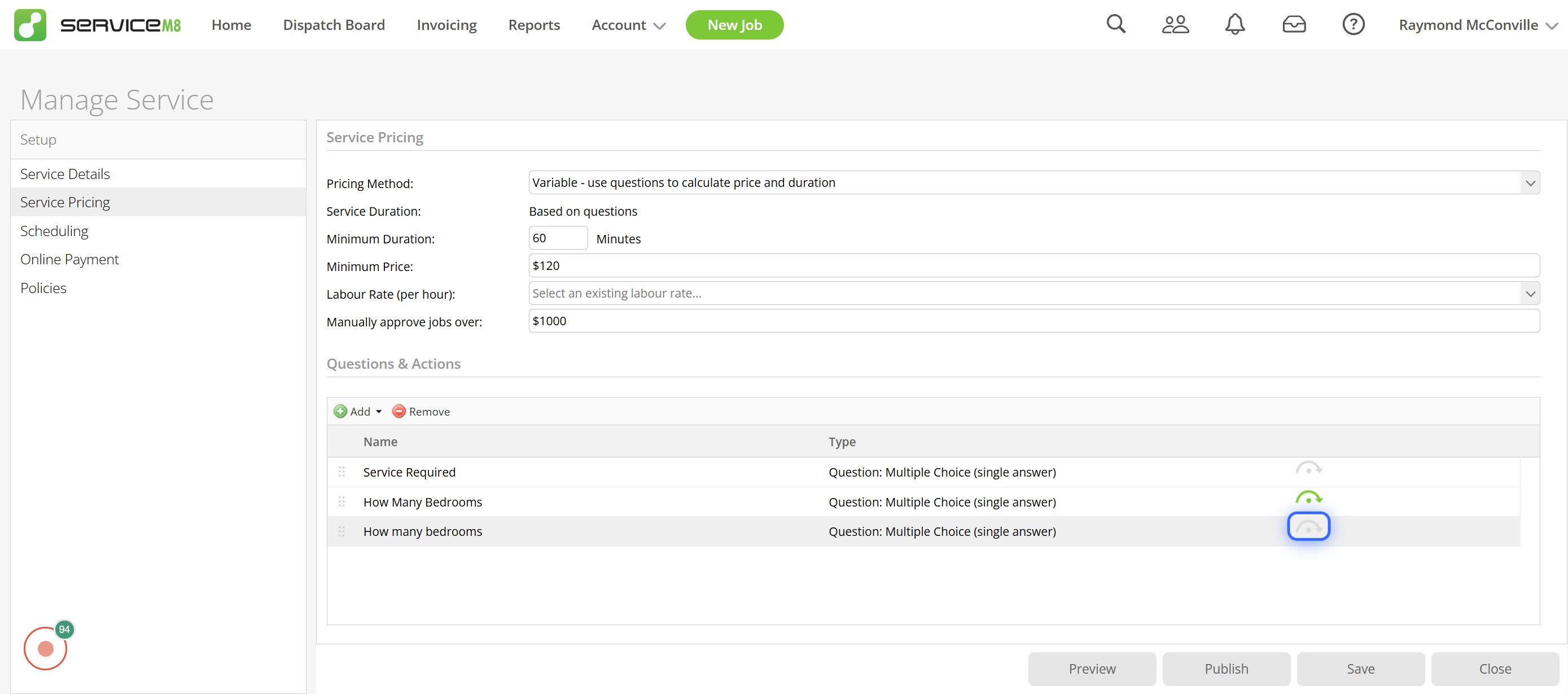This screenshot has height=694, width=1568.
Task: Click the red Remove minus icon
Action: point(398,412)
